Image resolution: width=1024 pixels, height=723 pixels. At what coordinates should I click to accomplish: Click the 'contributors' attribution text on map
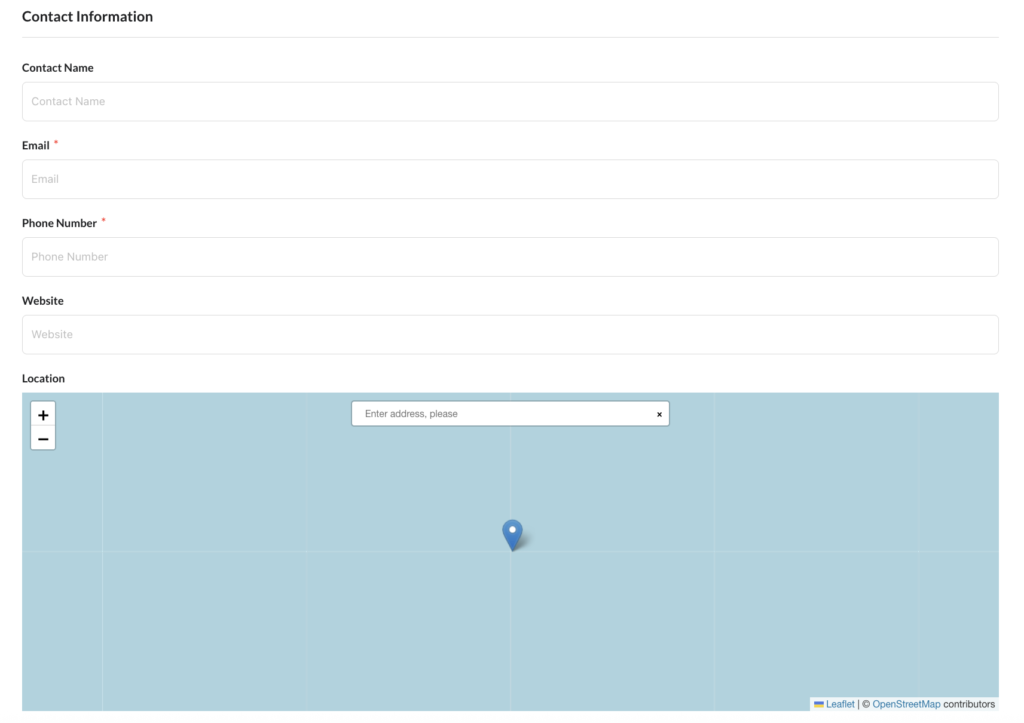pos(969,705)
